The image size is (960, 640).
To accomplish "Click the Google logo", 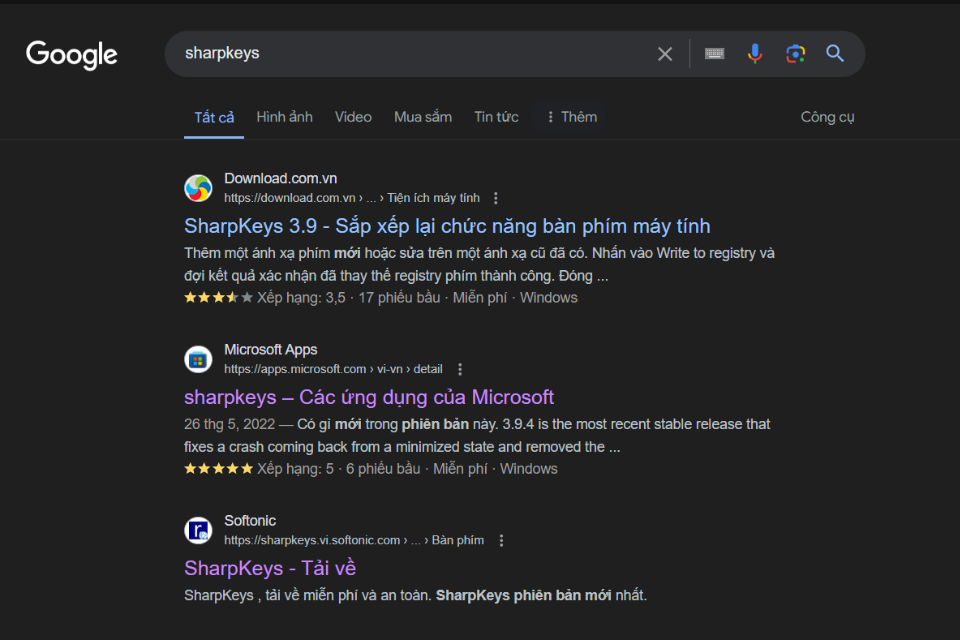I will (72, 54).
